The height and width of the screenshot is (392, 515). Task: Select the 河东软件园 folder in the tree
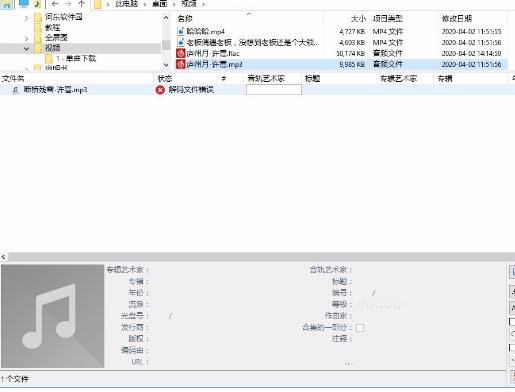63,17
